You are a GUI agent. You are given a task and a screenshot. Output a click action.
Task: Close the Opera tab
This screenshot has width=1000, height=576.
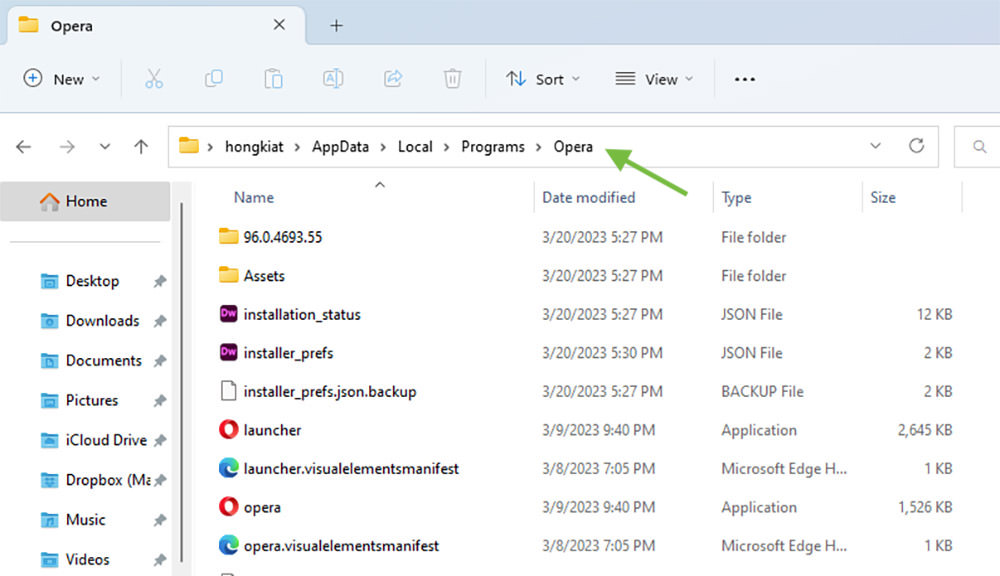coord(279,25)
